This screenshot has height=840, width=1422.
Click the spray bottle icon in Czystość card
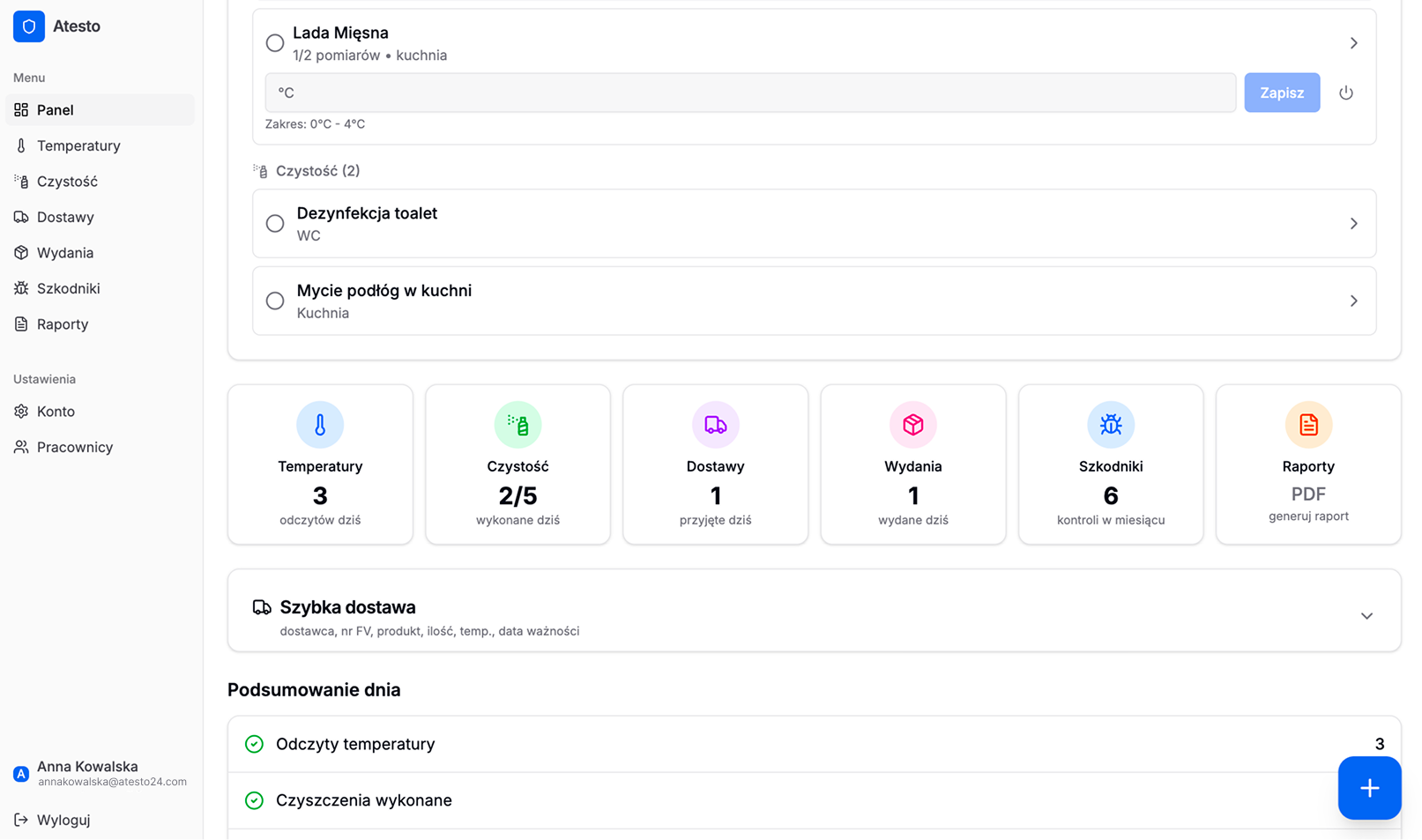coord(517,425)
